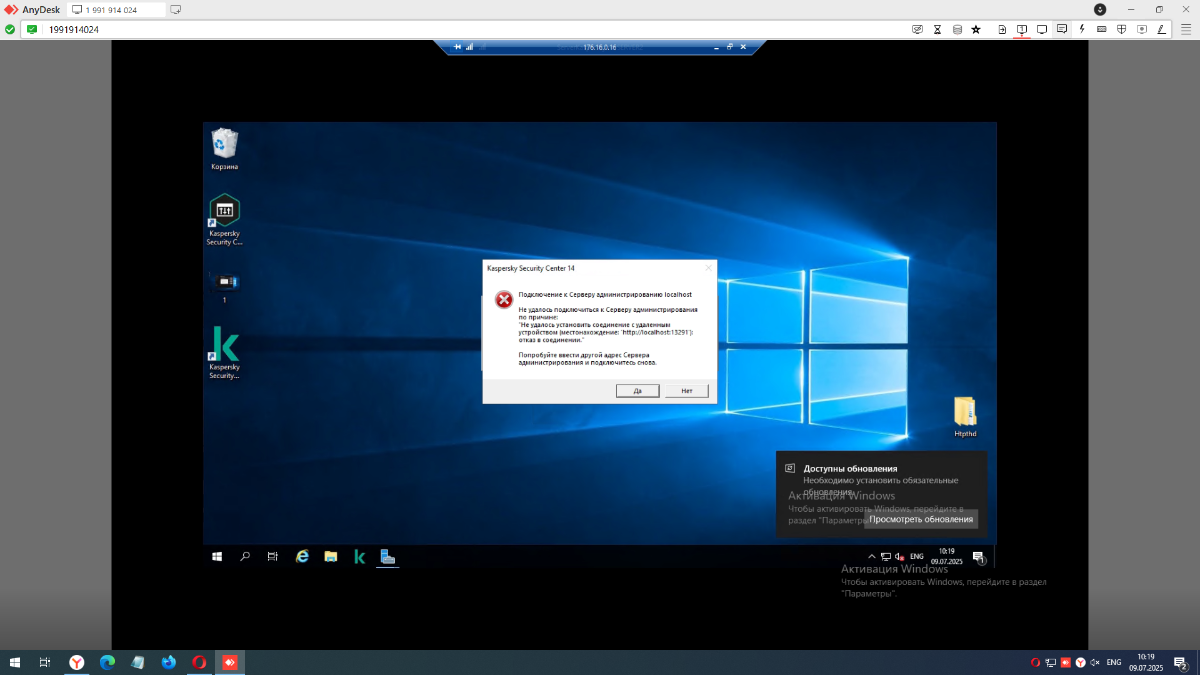The height and width of the screenshot is (675, 1200).
Task: Open Task View on the local taskbar
Action: click(45, 662)
